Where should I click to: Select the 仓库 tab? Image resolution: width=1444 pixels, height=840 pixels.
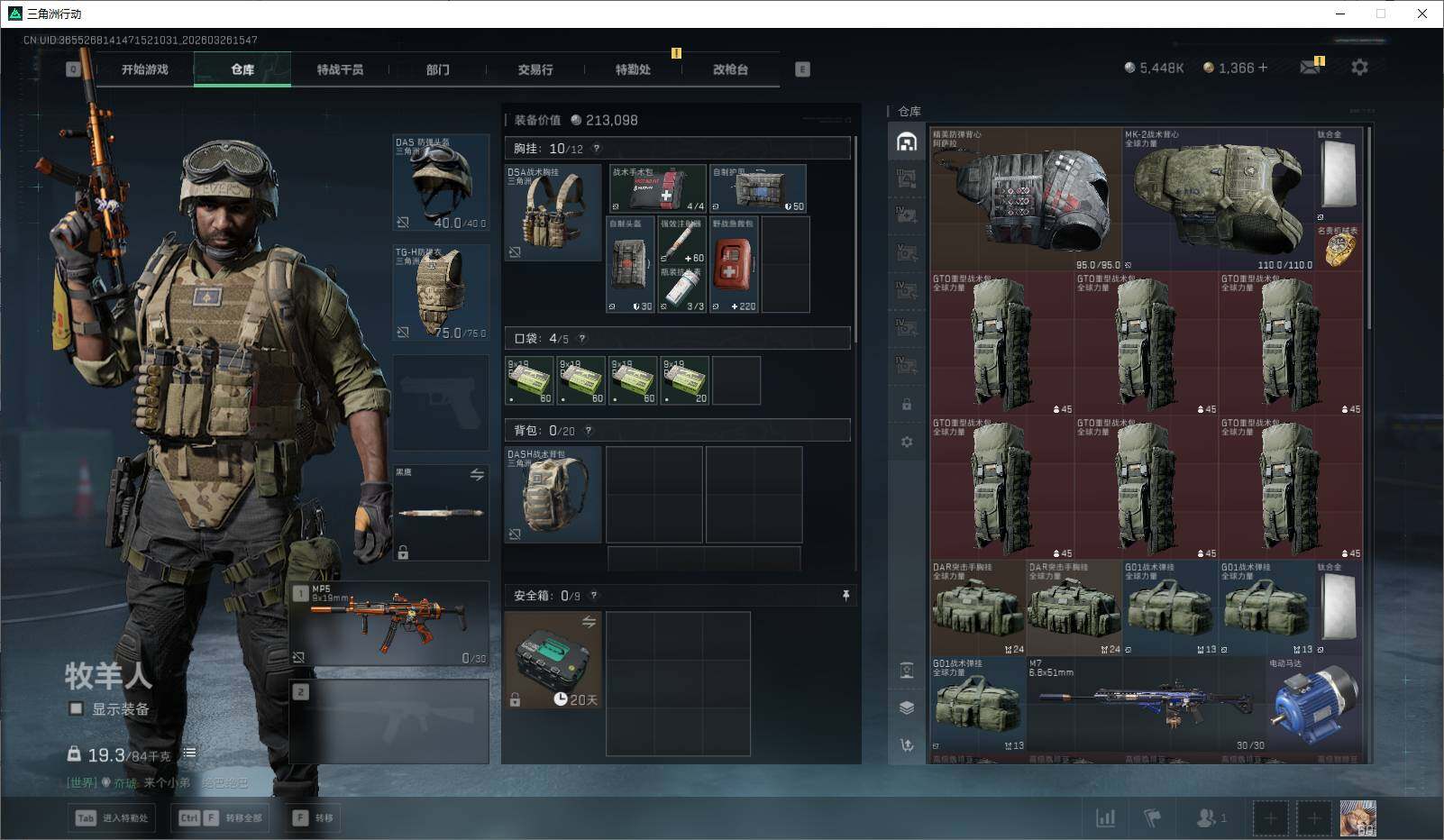(242, 69)
